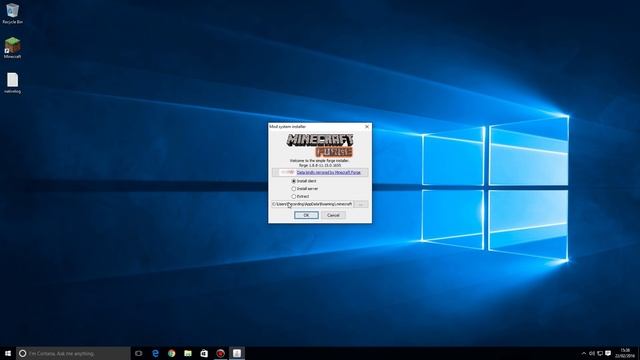Close the Mod system installer window
The height and width of the screenshot is (360, 640).
[x=367, y=127]
